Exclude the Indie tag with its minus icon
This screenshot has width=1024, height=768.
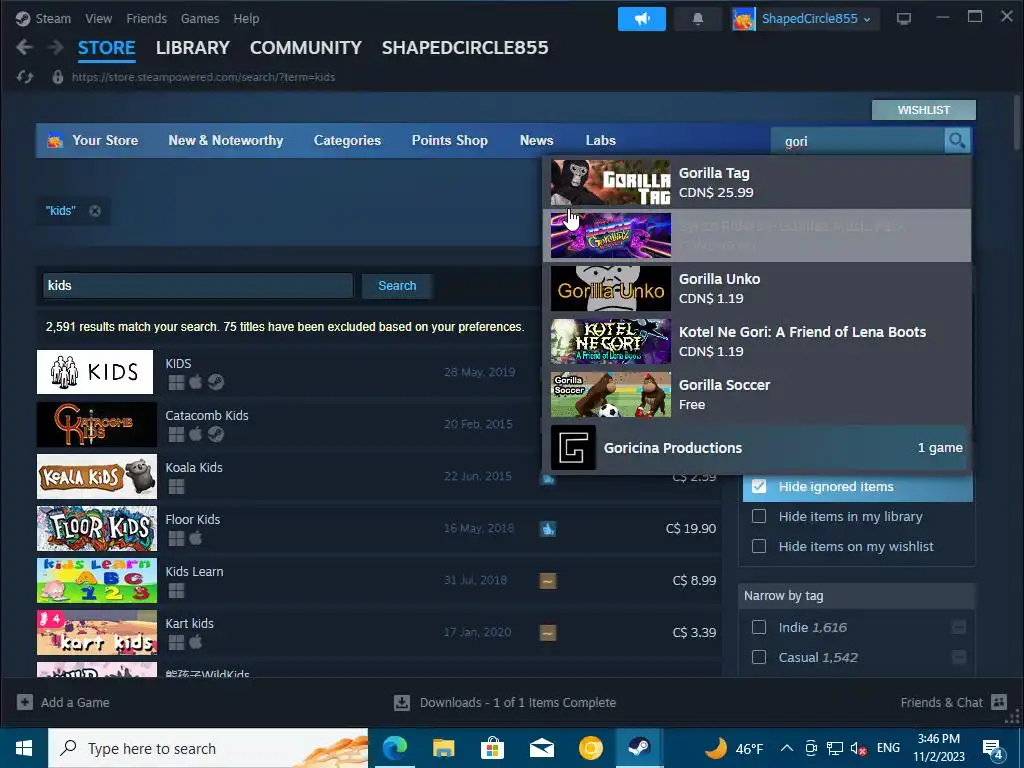pyautogui.click(x=959, y=627)
